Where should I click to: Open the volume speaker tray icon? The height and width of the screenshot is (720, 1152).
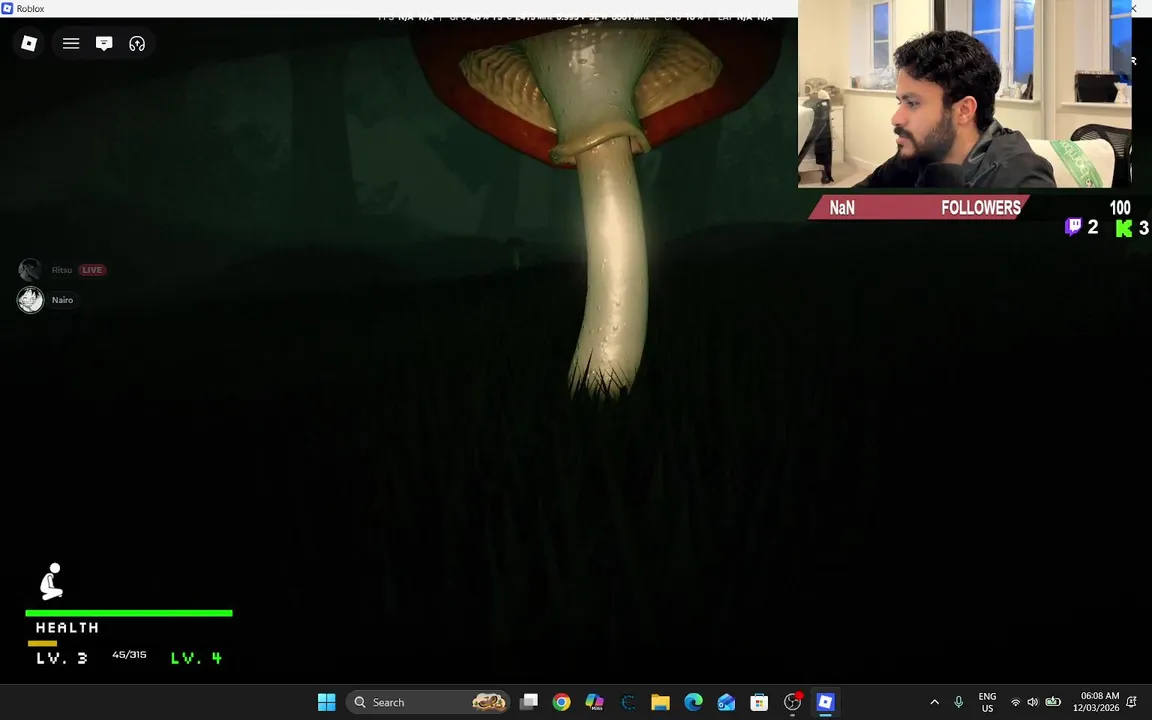(1033, 702)
